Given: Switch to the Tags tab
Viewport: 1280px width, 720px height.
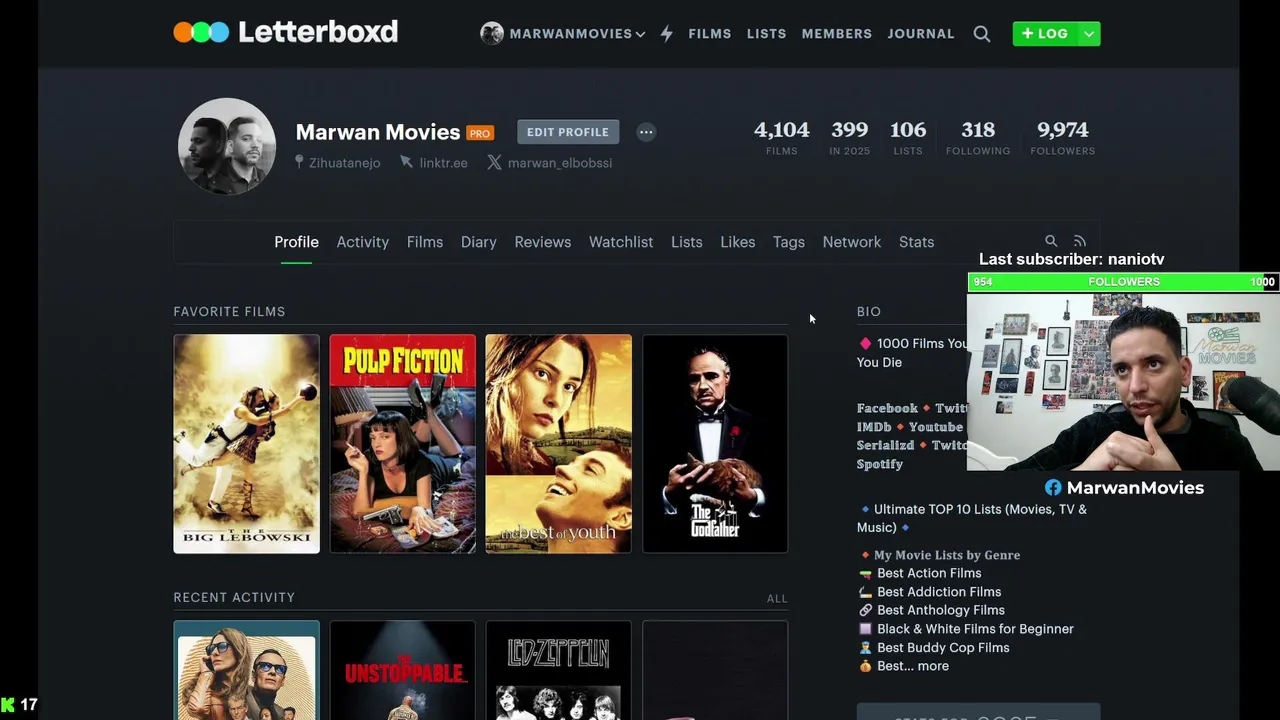Looking at the screenshot, I should pos(788,242).
